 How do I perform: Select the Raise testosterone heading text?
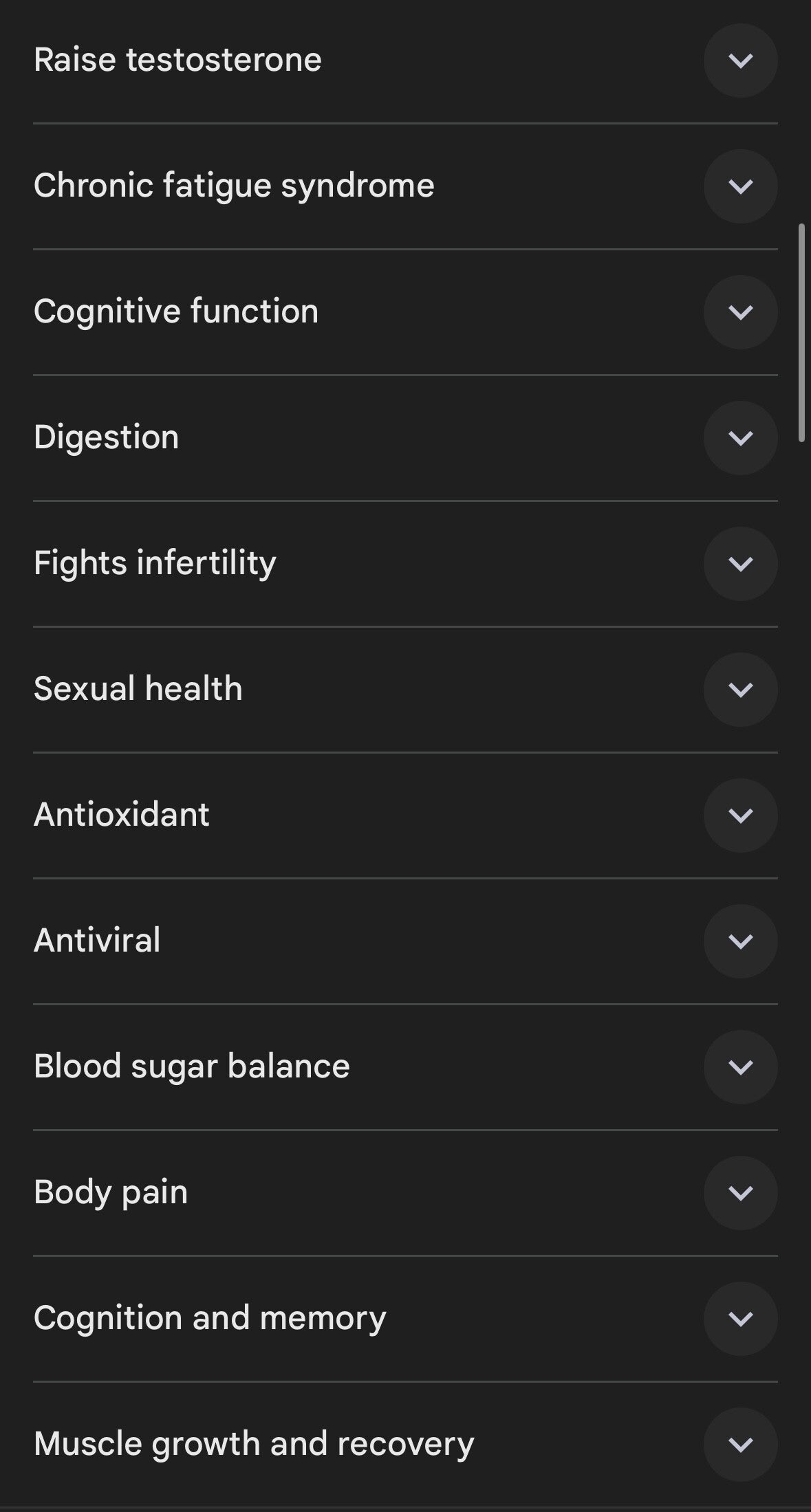[x=177, y=60]
